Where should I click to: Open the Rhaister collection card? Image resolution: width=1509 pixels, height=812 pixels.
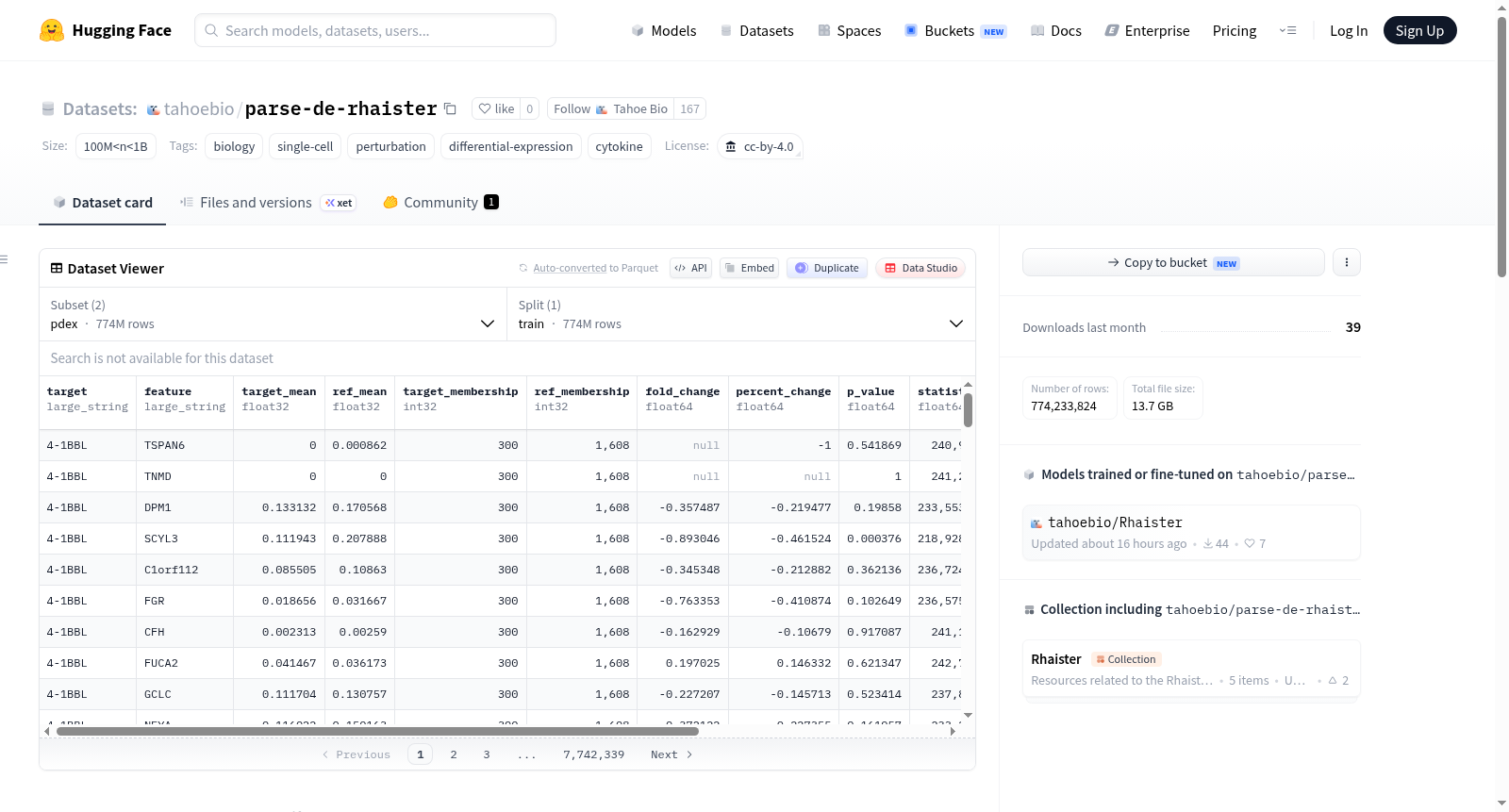[x=1191, y=670]
